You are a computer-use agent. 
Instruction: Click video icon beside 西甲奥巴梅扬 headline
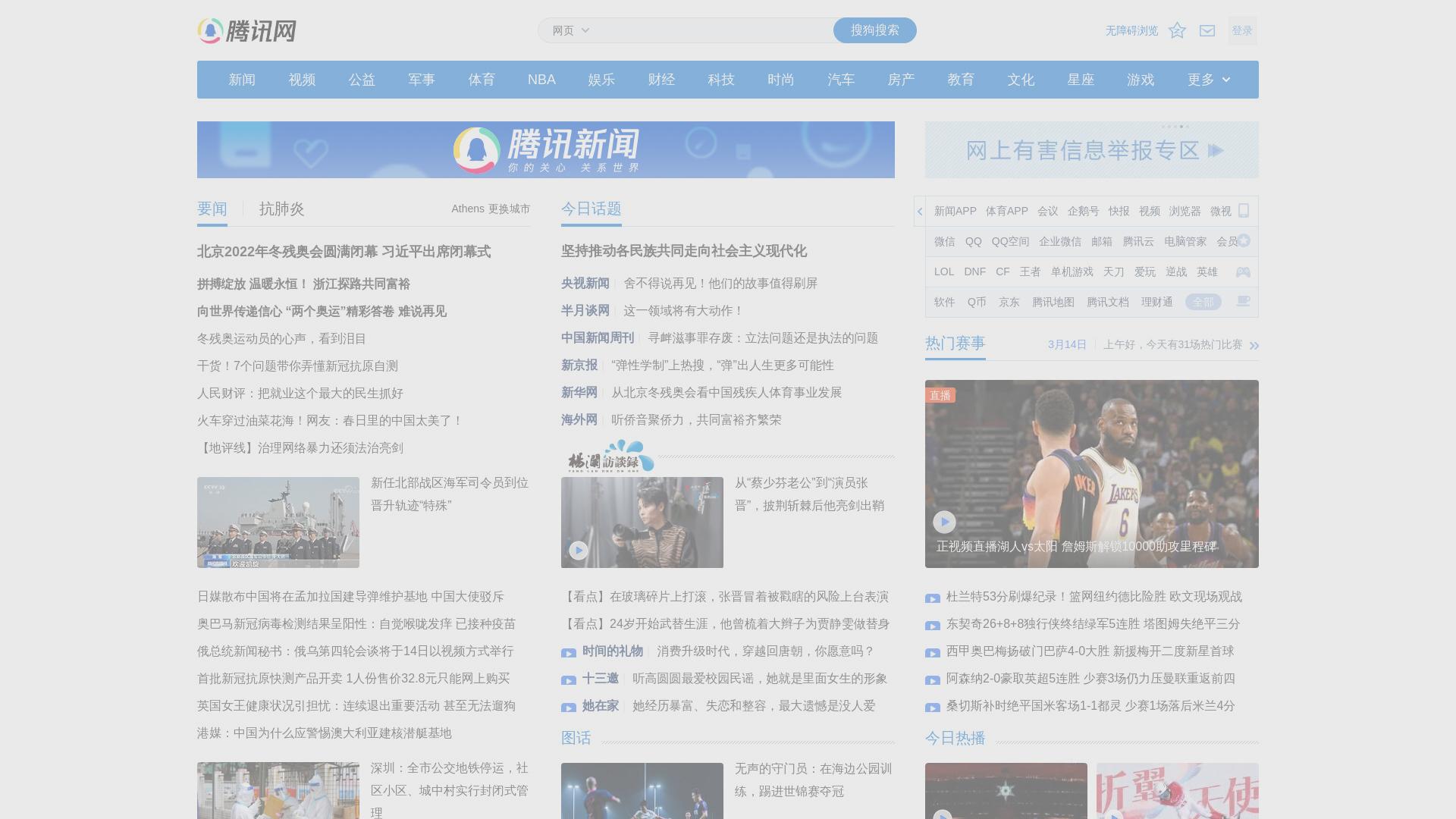pos(933,653)
